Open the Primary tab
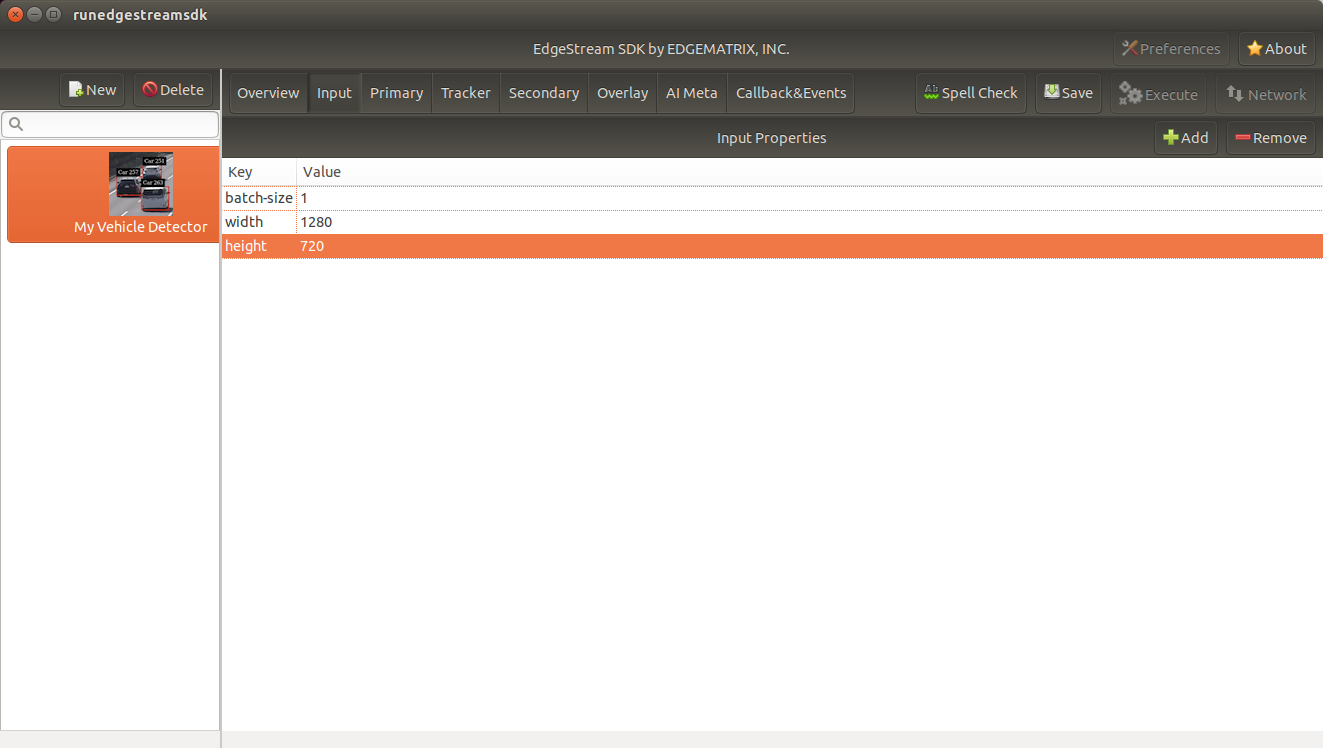The width and height of the screenshot is (1323, 748). (396, 93)
